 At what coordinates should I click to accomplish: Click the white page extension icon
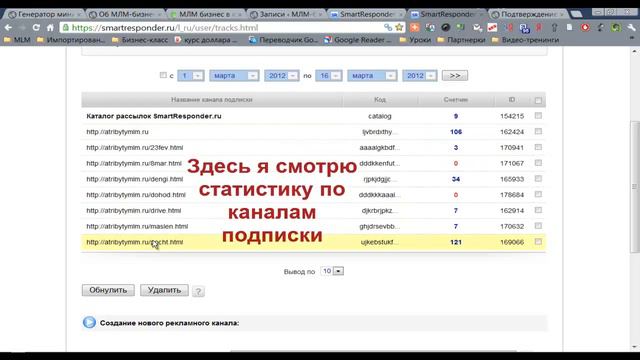[570, 27]
